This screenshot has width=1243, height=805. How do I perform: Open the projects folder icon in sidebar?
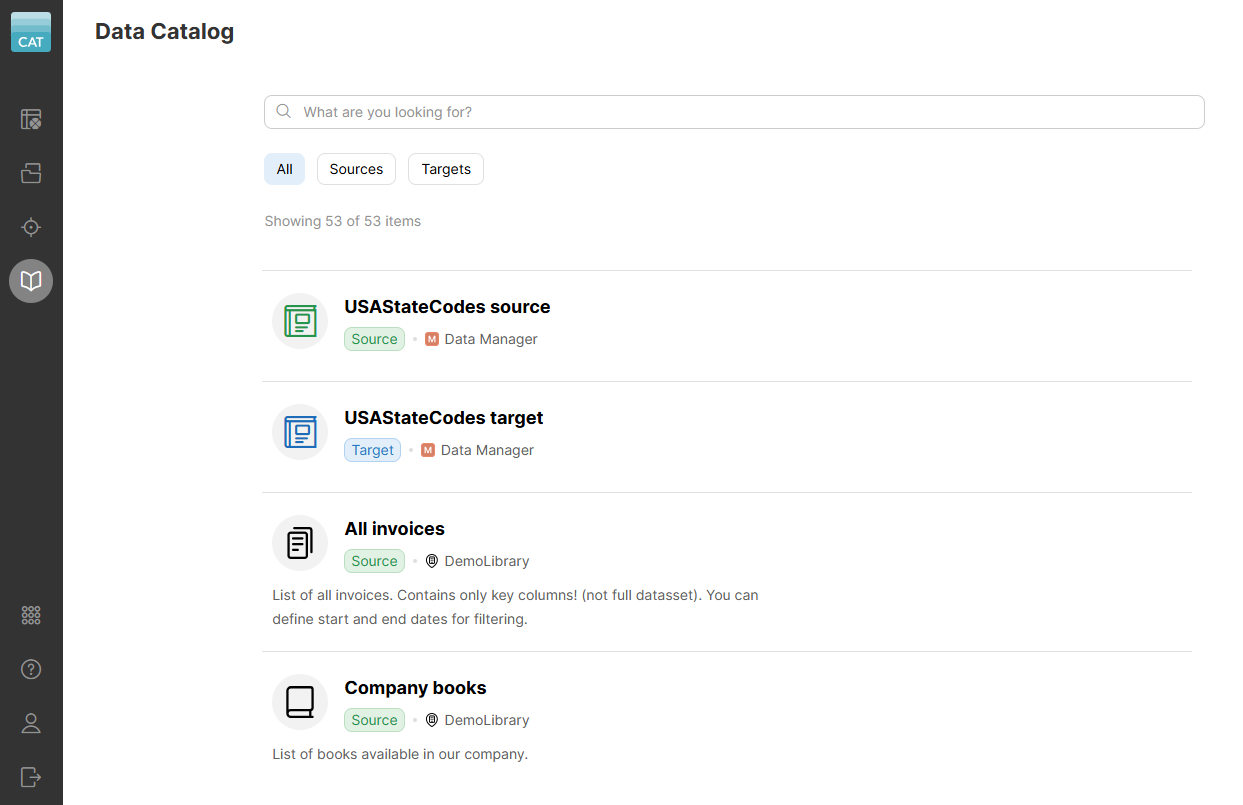pyautogui.click(x=30, y=173)
